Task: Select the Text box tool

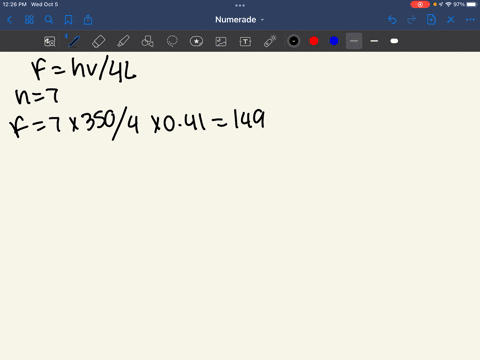Action: tap(245, 41)
